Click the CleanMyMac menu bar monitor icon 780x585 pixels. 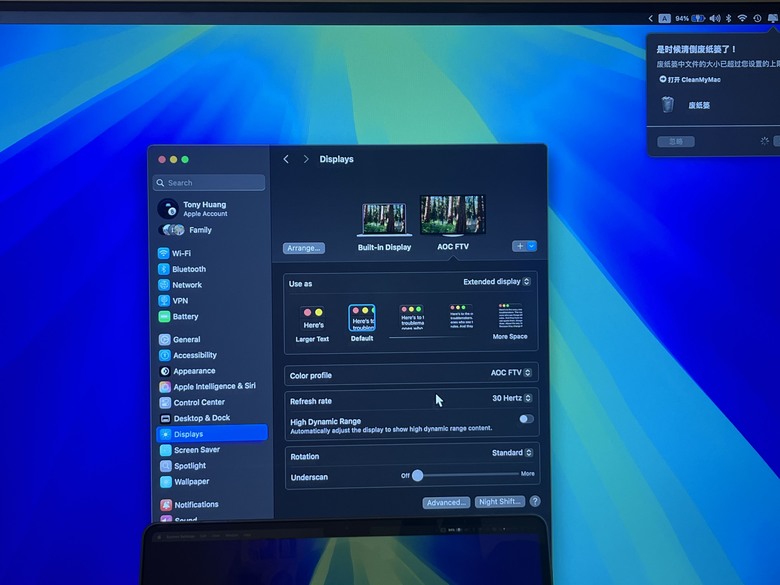pyautogui.click(x=773, y=18)
